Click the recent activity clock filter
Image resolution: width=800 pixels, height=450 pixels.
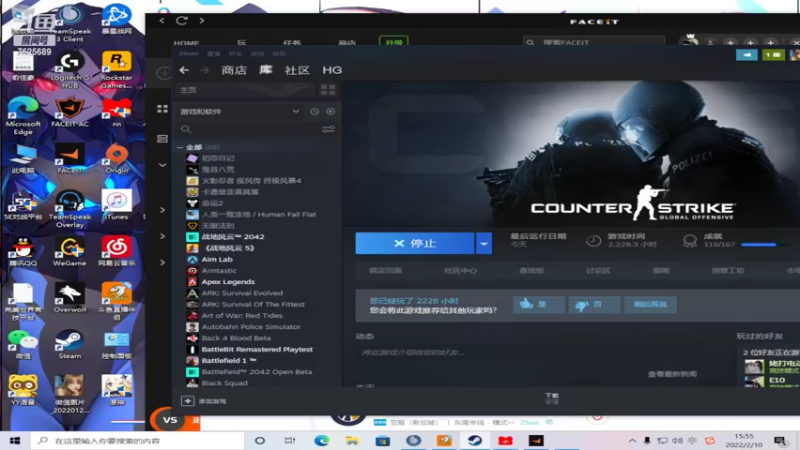pyautogui.click(x=314, y=111)
